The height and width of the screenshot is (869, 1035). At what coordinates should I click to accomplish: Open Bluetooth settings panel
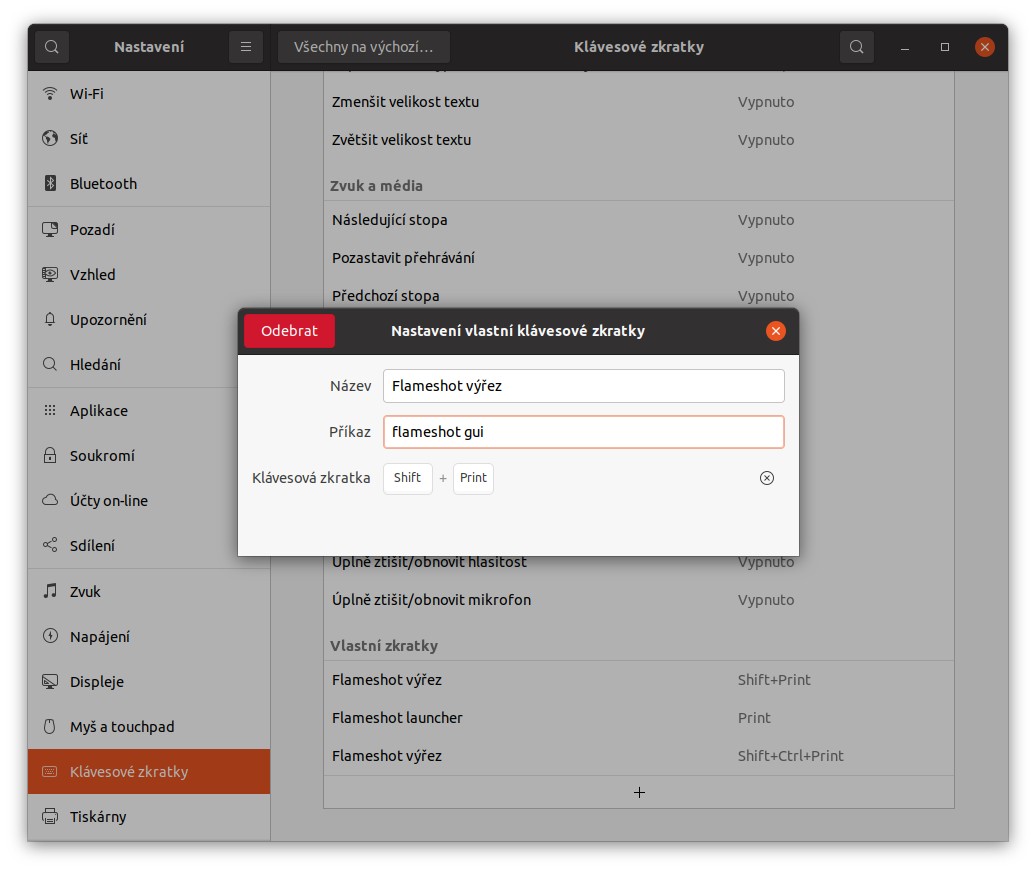click(149, 183)
